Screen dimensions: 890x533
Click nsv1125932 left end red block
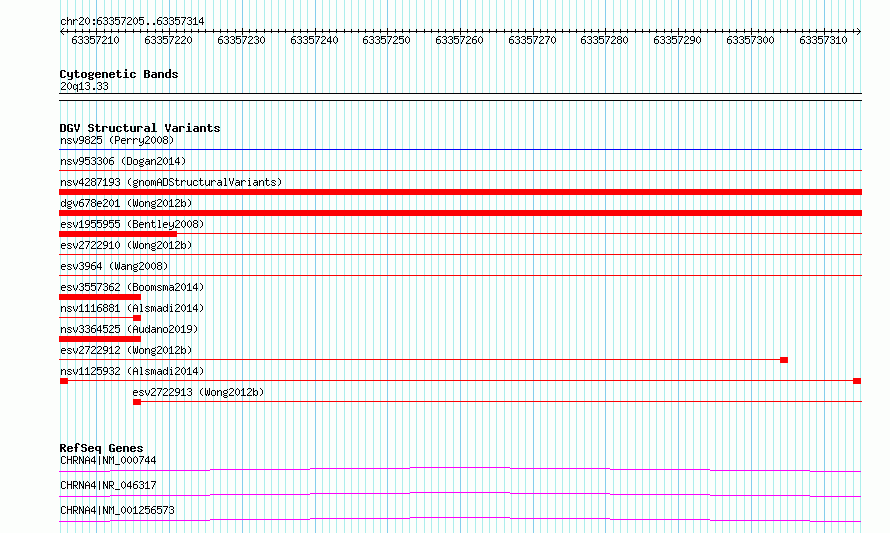[x=64, y=381]
